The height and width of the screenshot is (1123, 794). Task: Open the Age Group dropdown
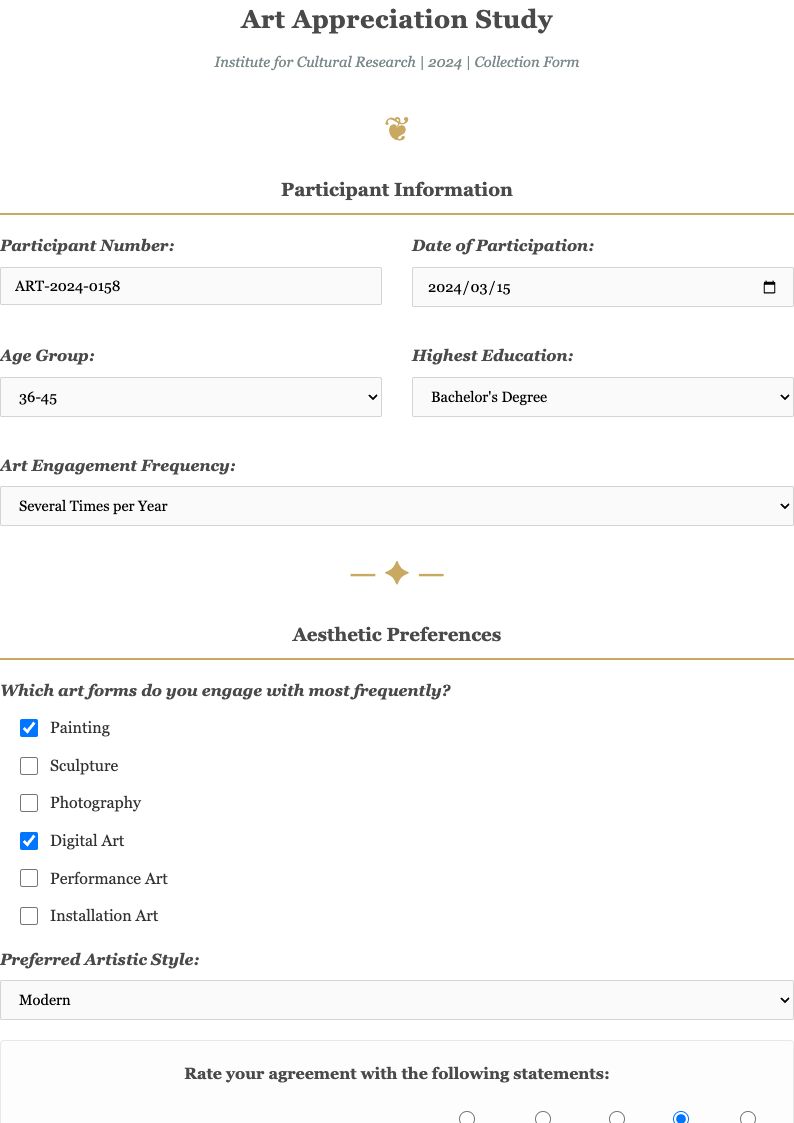point(191,397)
